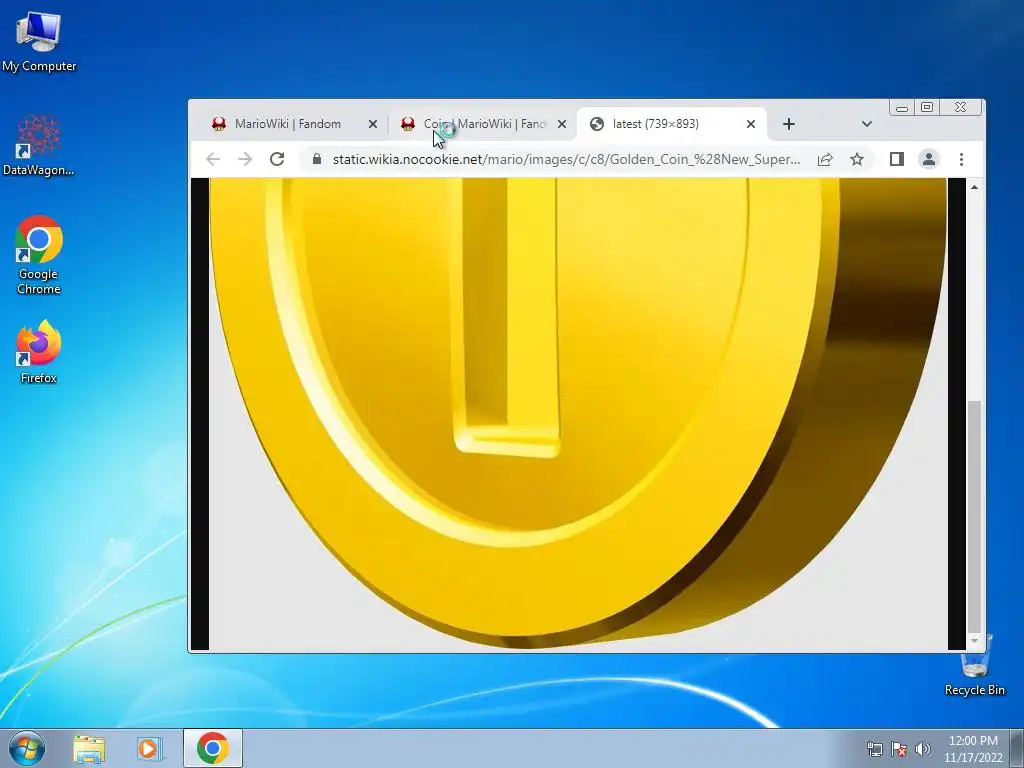Select the DataWagon desktop shortcut
The width and height of the screenshot is (1024, 768).
pyautogui.click(x=39, y=145)
